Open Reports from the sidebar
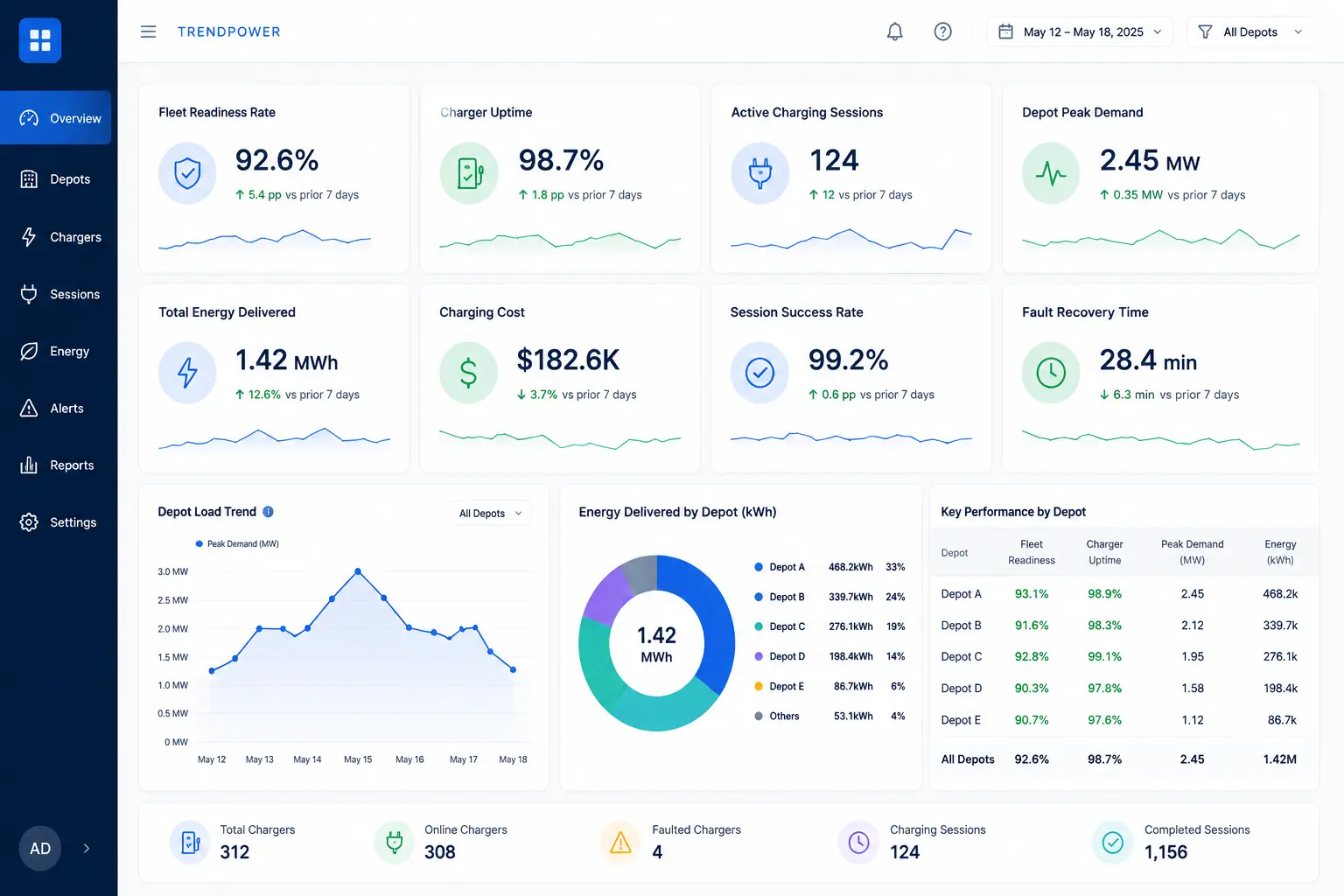1344x896 pixels. coord(56,465)
